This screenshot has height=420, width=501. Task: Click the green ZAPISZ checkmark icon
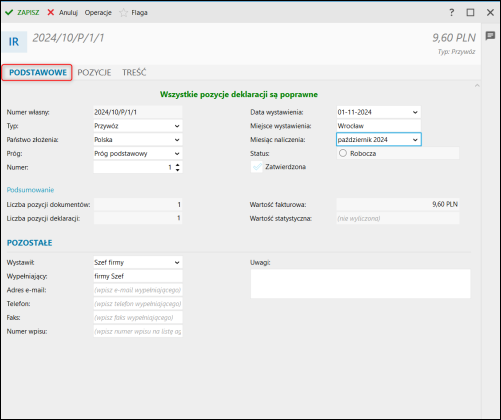tap(9, 12)
